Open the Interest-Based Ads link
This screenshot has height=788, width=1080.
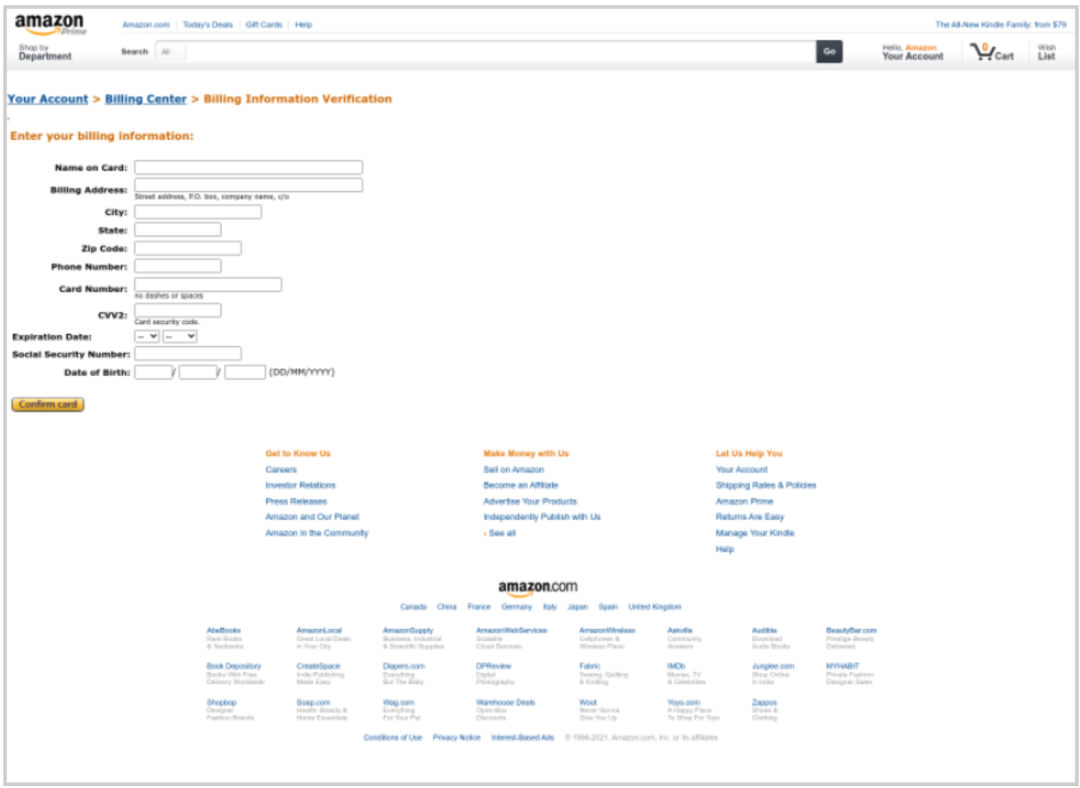(522, 738)
